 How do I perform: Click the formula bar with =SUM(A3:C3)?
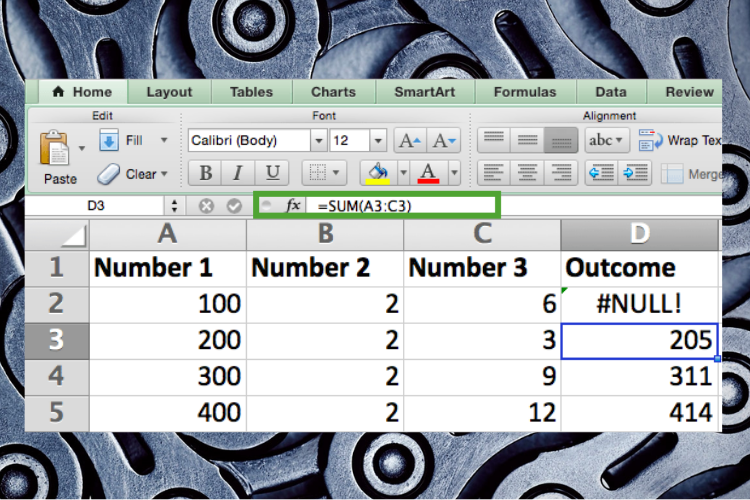pyautogui.click(x=401, y=206)
